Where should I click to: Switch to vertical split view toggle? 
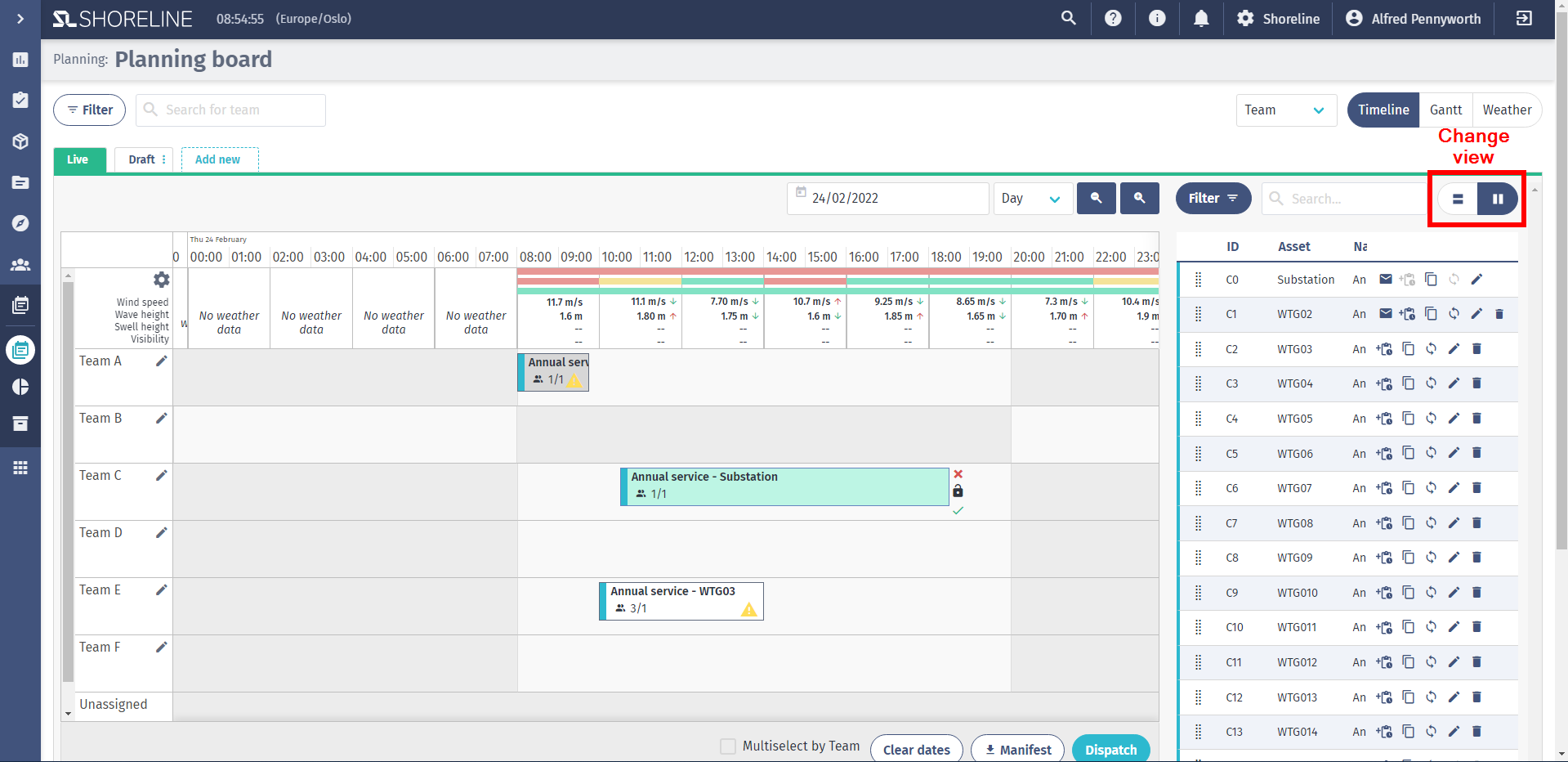point(1498,199)
